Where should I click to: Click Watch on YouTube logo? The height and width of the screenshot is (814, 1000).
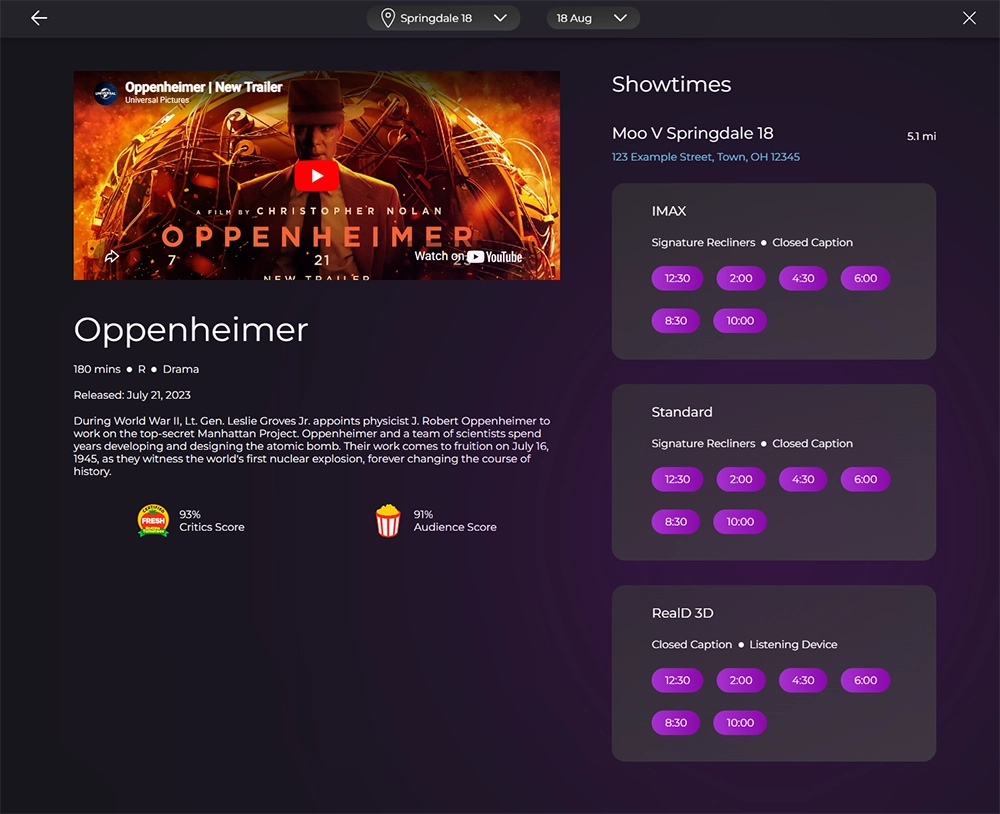pyautogui.click(x=494, y=256)
